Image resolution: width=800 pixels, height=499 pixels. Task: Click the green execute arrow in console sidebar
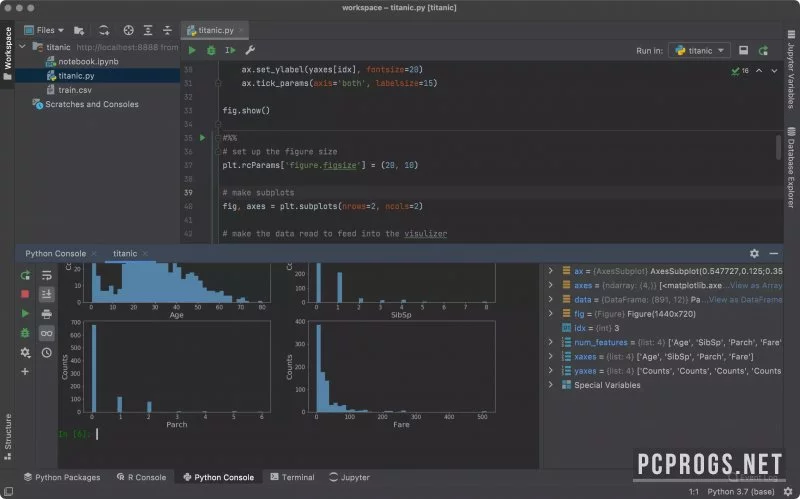pyautogui.click(x=25, y=313)
